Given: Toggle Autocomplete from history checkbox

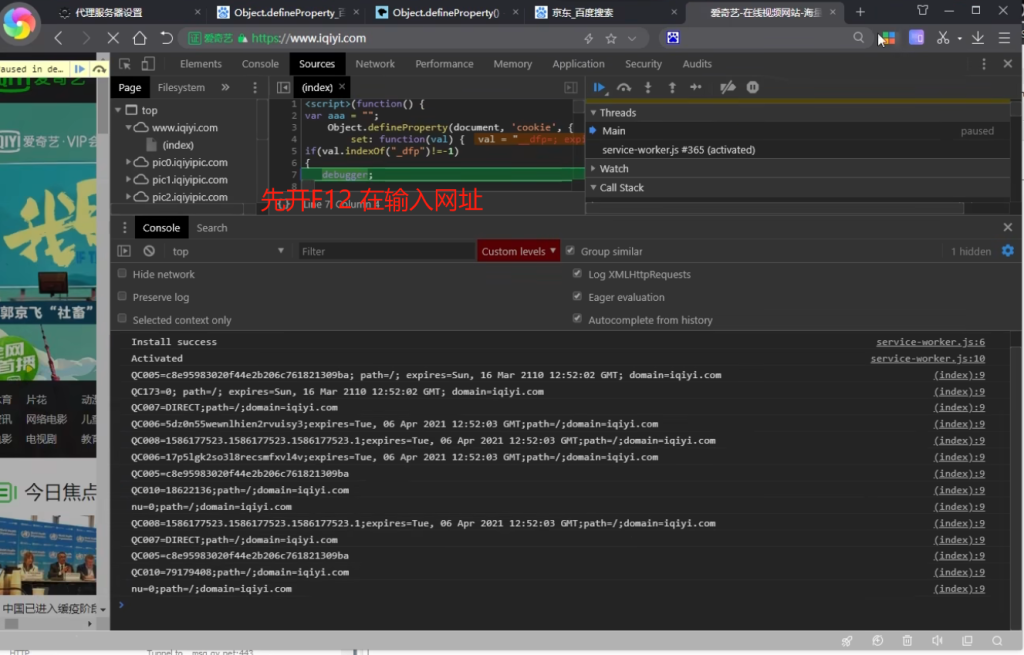Looking at the screenshot, I should click(577, 319).
